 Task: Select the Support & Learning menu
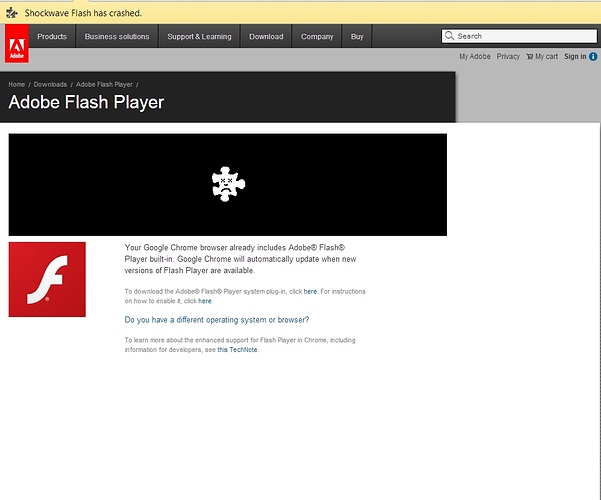tap(199, 37)
